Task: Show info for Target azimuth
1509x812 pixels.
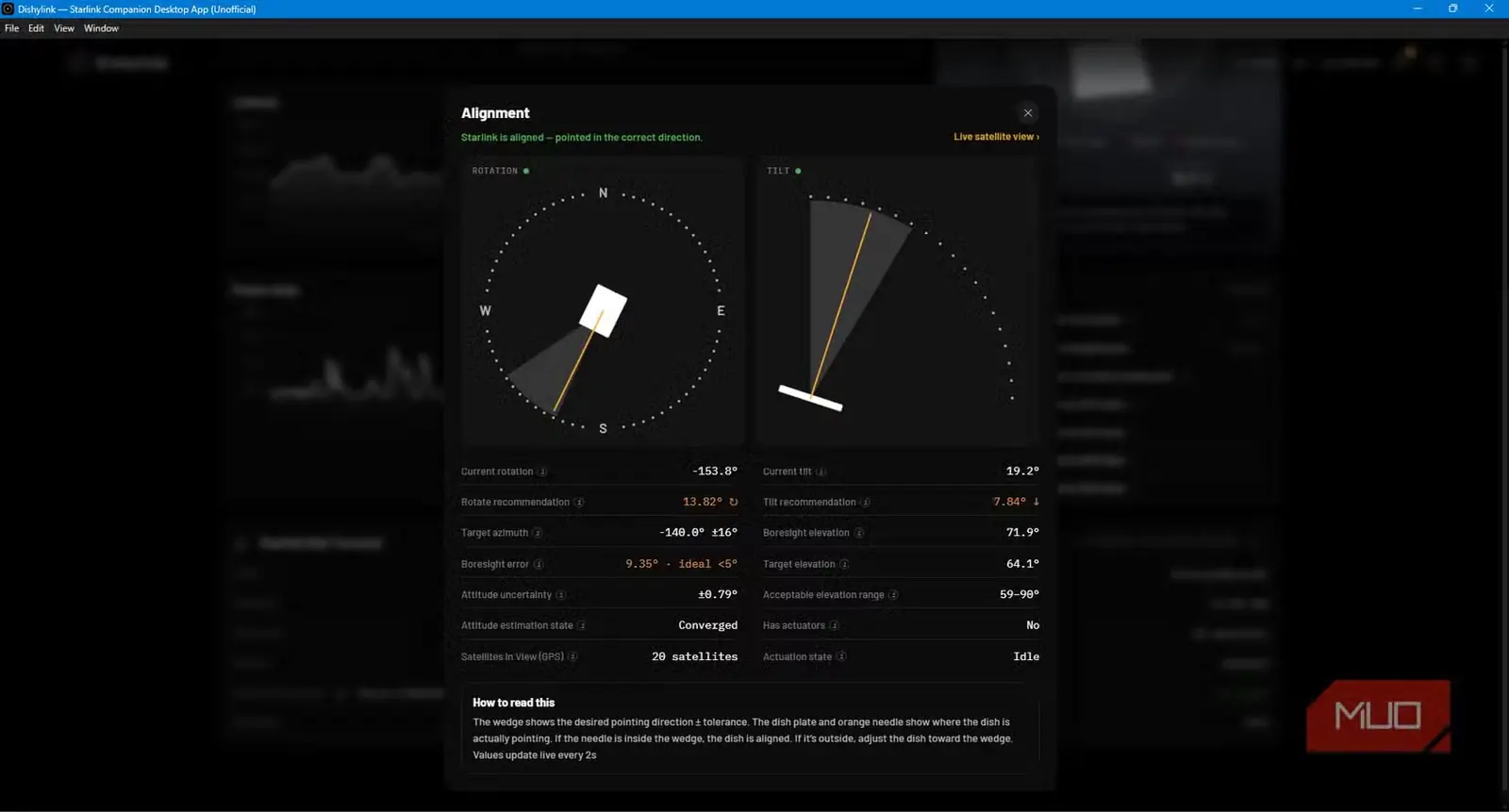Action: pyautogui.click(x=538, y=533)
